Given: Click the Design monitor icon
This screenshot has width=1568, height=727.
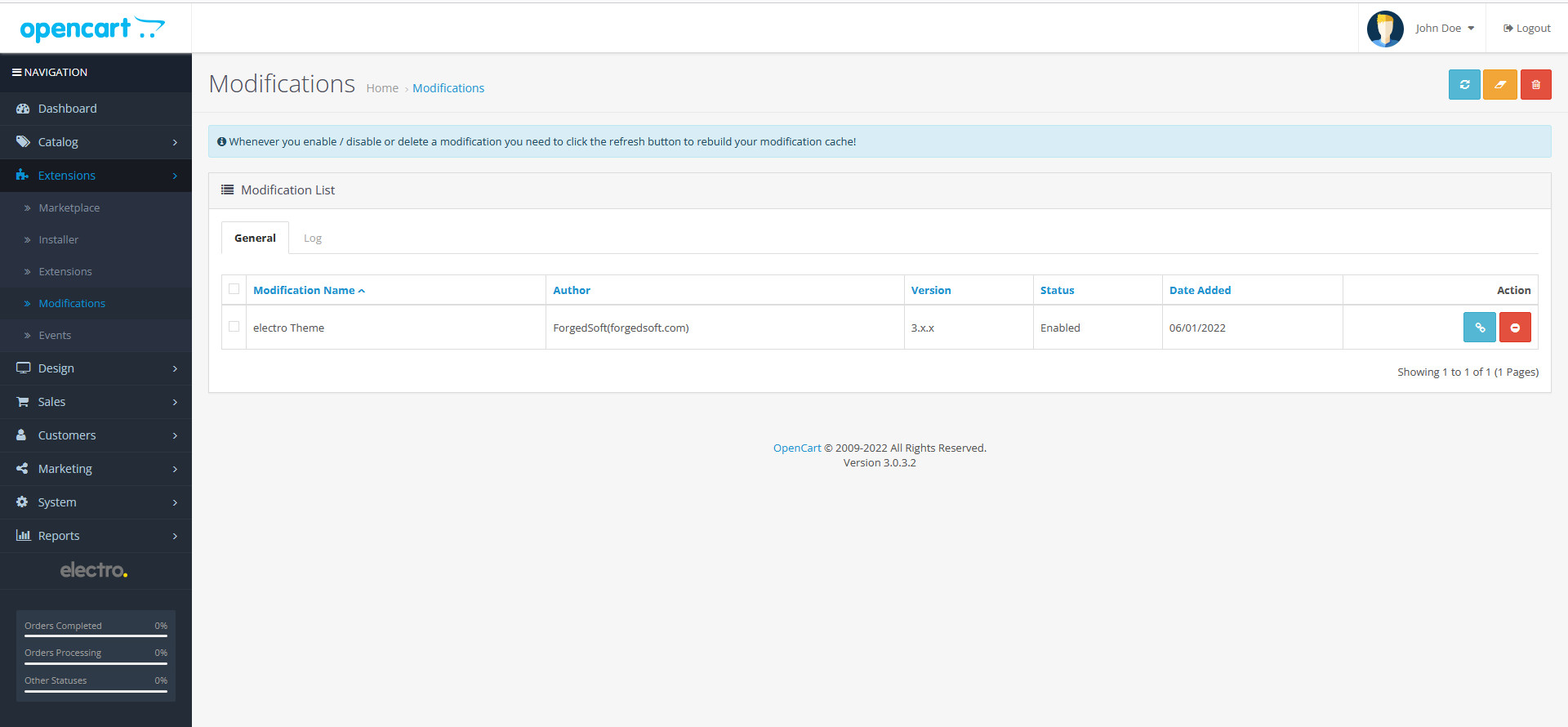Looking at the screenshot, I should click(x=23, y=368).
